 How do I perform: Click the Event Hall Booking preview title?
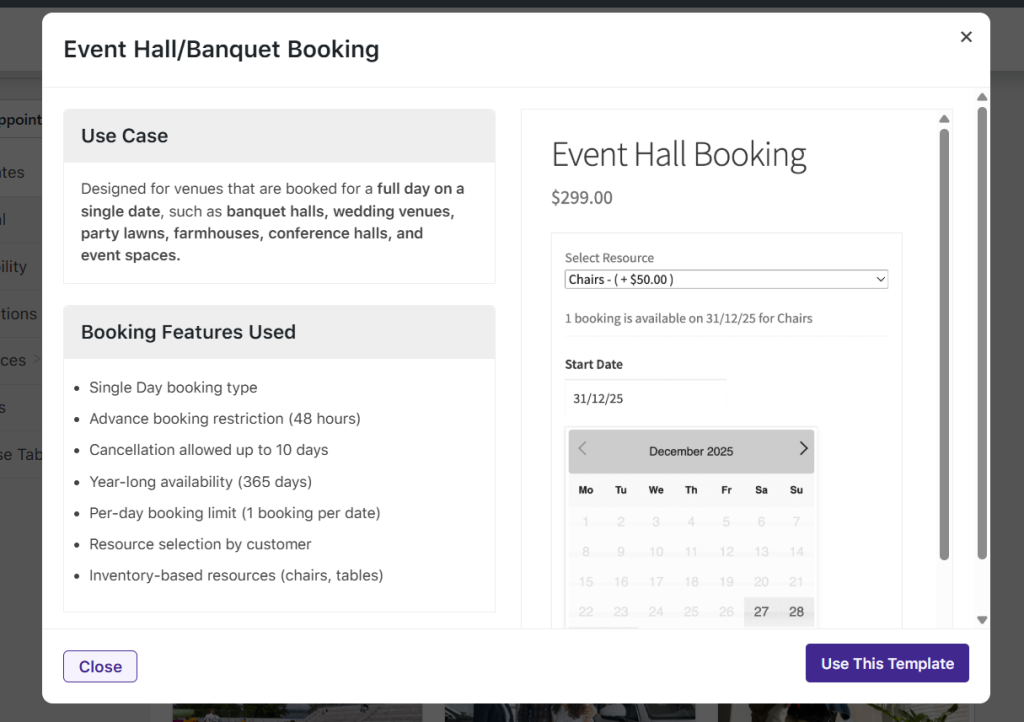678,155
